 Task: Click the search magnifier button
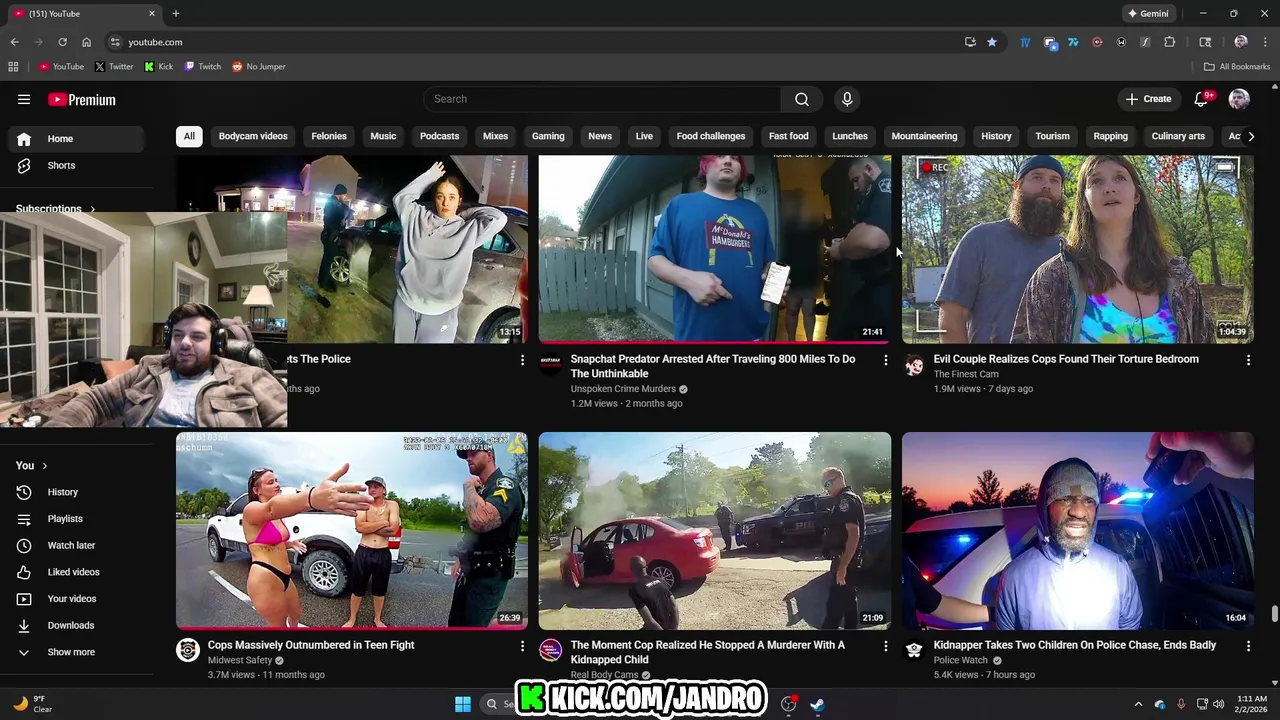pyautogui.click(x=802, y=99)
